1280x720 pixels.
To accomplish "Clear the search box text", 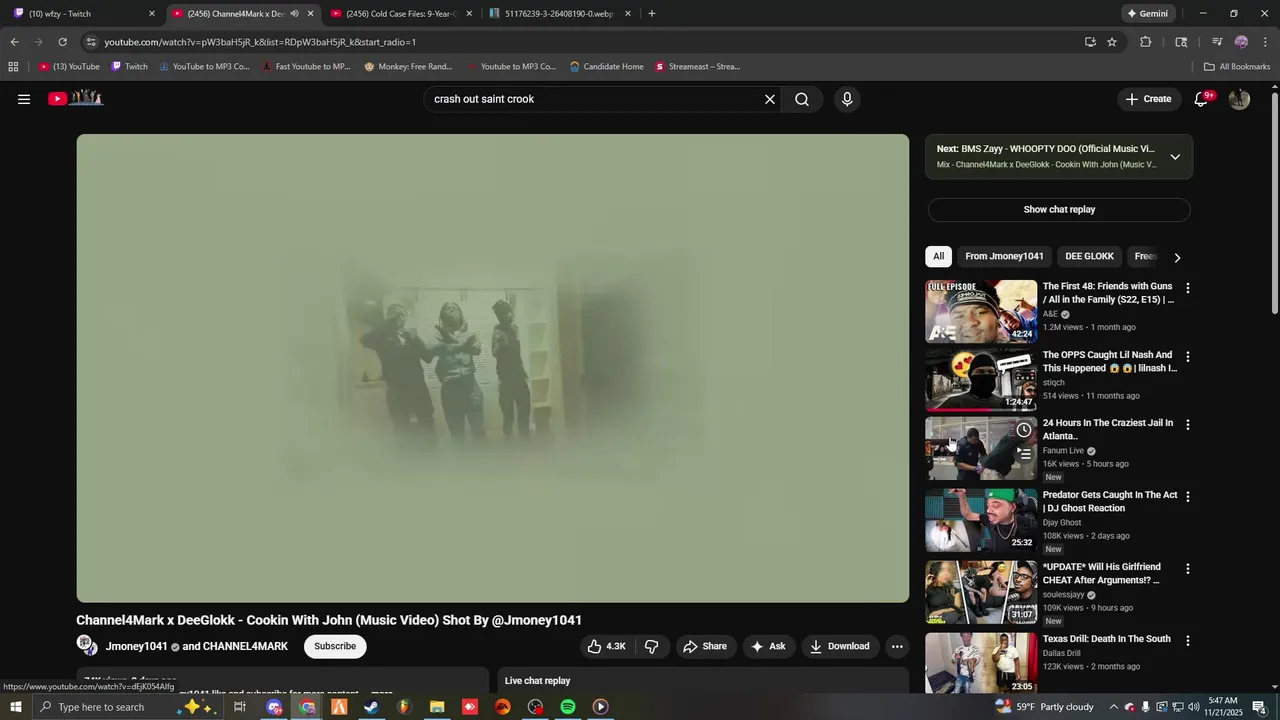I will (770, 99).
